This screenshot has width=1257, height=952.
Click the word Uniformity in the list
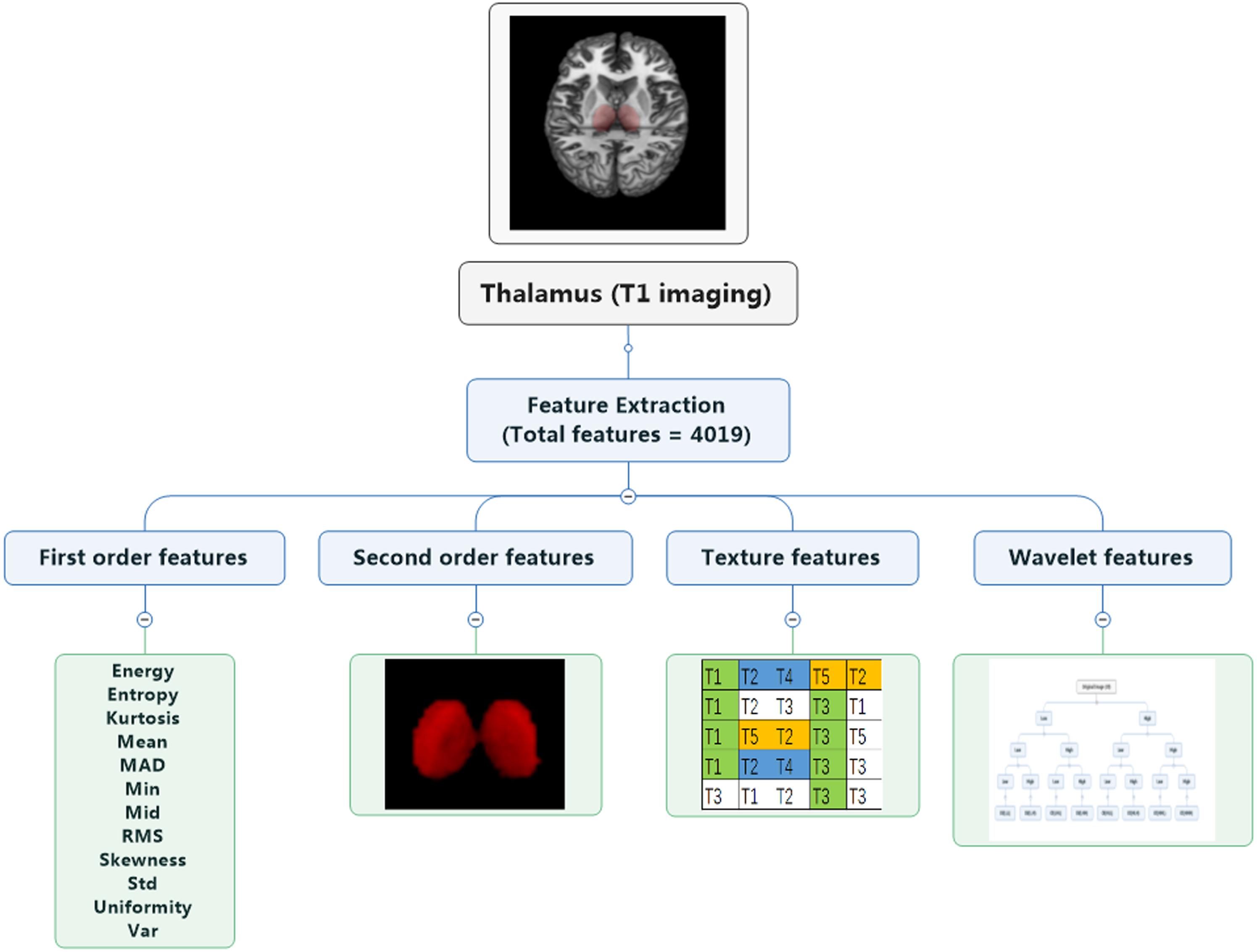click(142, 907)
